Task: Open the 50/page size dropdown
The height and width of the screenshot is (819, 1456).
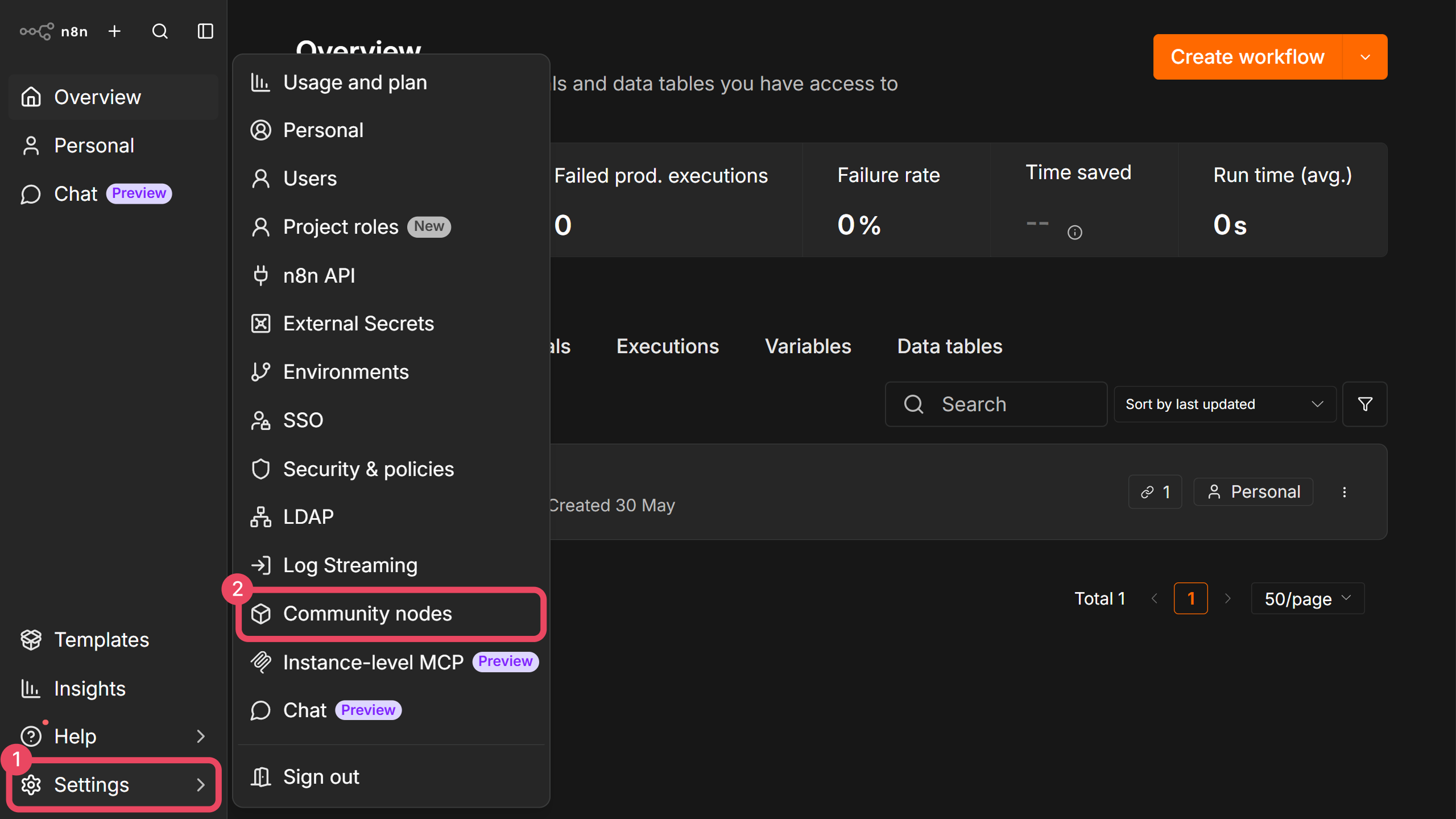Action: 1308,598
